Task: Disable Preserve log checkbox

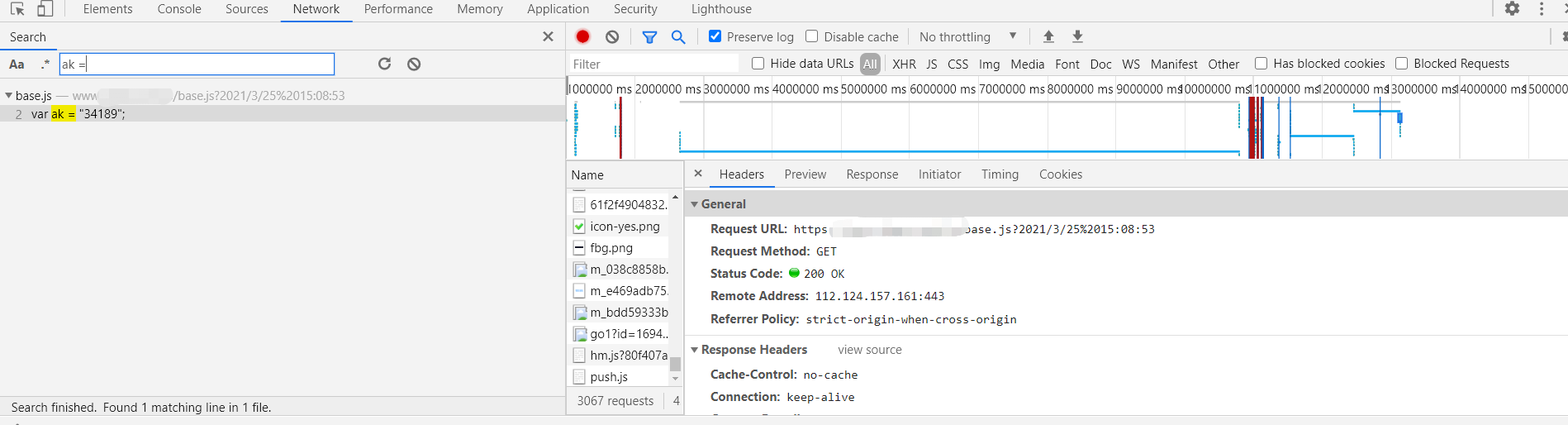Action: (x=715, y=36)
